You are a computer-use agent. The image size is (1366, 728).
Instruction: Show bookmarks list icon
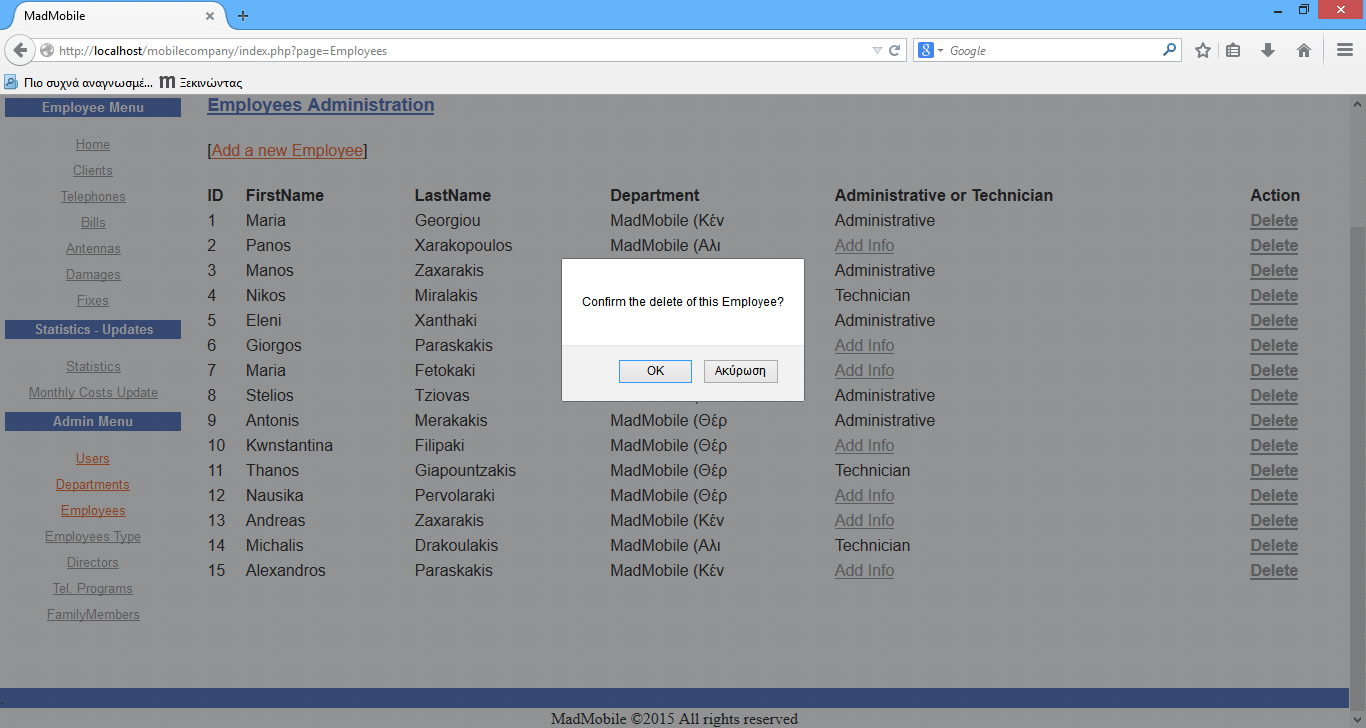coord(1233,50)
